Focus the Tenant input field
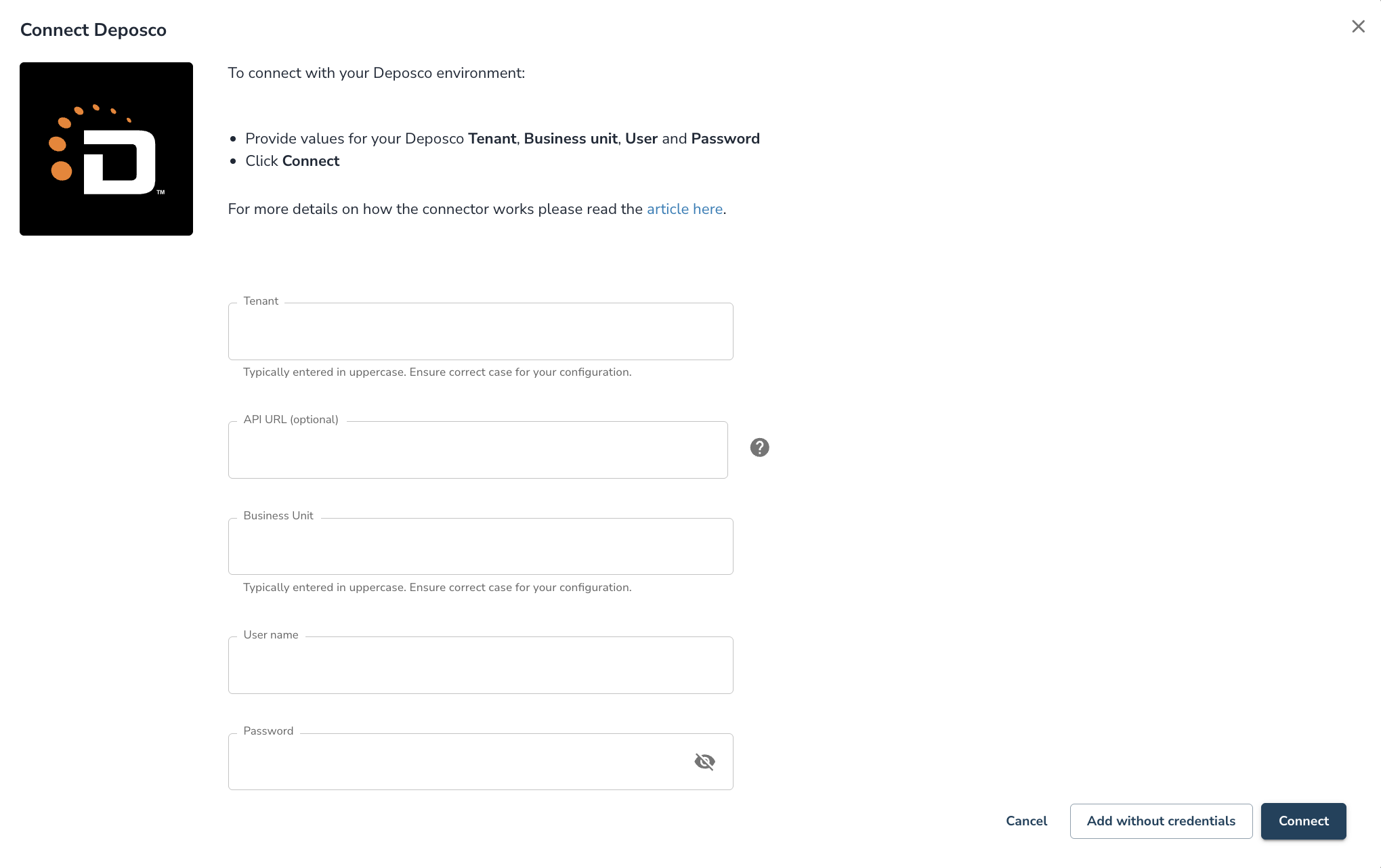Viewport: 1381px width, 868px height. pyautogui.click(x=481, y=331)
